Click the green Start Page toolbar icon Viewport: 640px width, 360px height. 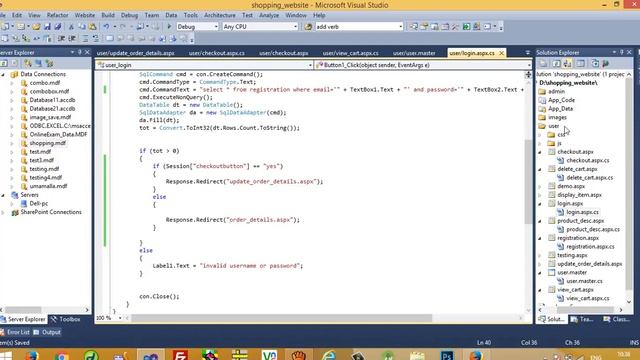click(466, 27)
